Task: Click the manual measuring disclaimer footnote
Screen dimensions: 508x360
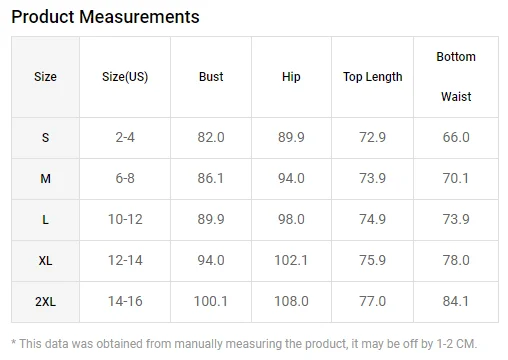Action: [x=244, y=344]
